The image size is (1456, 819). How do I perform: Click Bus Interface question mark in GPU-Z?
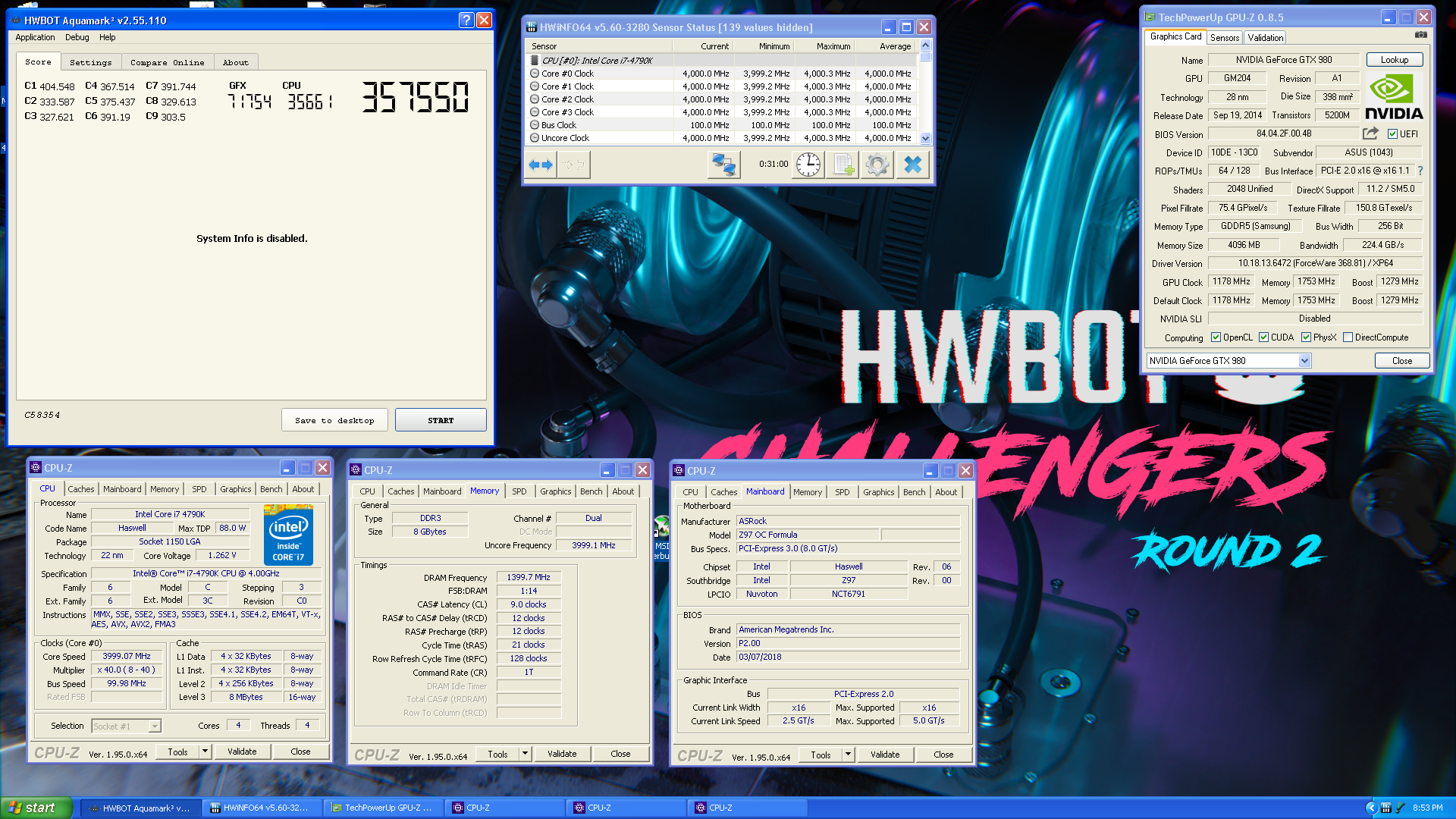click(x=1420, y=171)
